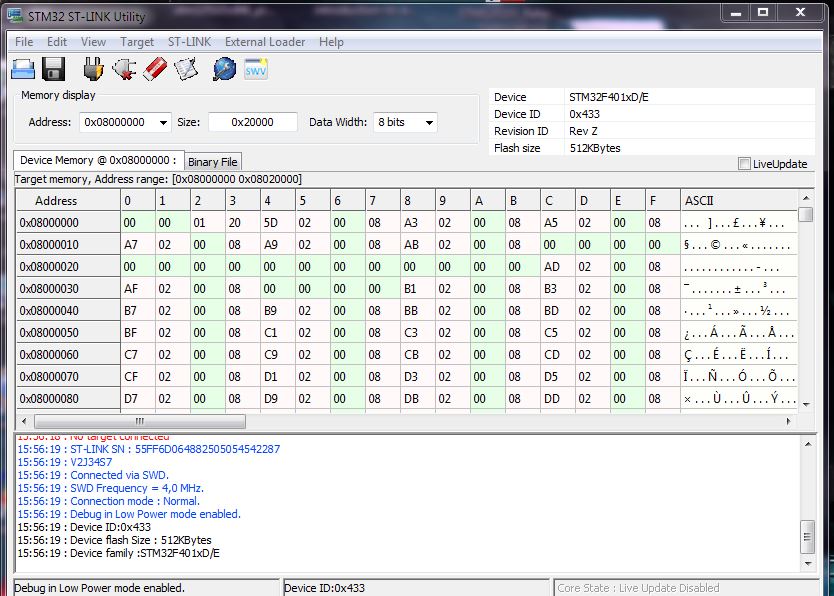Click the Address column header
Screen dimensions: 834x596
point(69,200)
